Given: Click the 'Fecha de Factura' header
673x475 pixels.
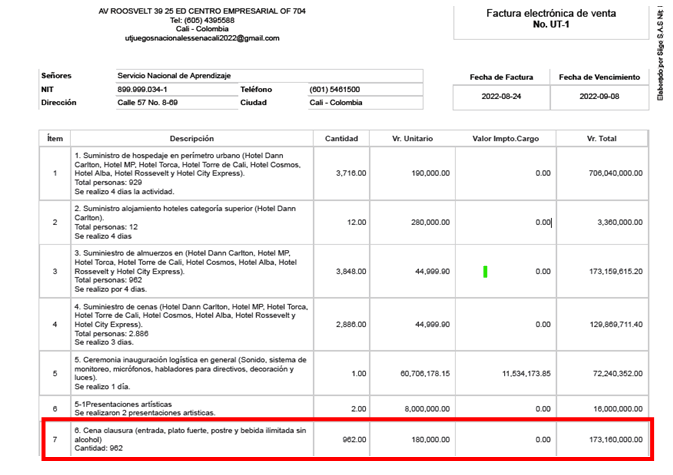Looking at the screenshot, I should [x=501, y=77].
